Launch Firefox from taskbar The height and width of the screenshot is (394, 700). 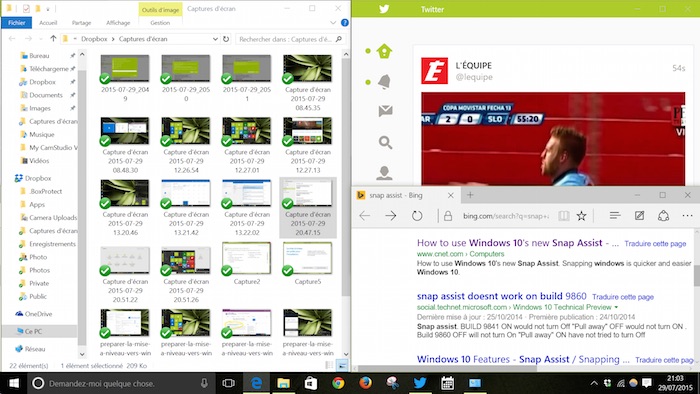point(365,383)
